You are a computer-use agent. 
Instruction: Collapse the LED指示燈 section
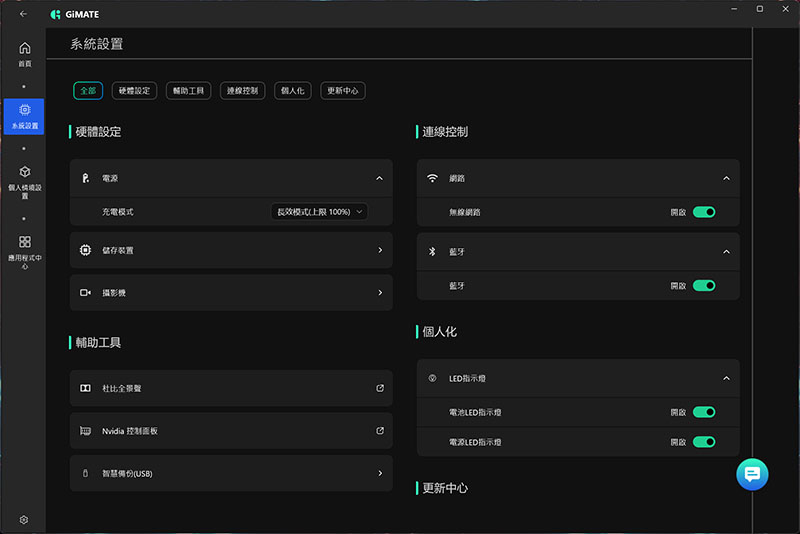coord(726,379)
